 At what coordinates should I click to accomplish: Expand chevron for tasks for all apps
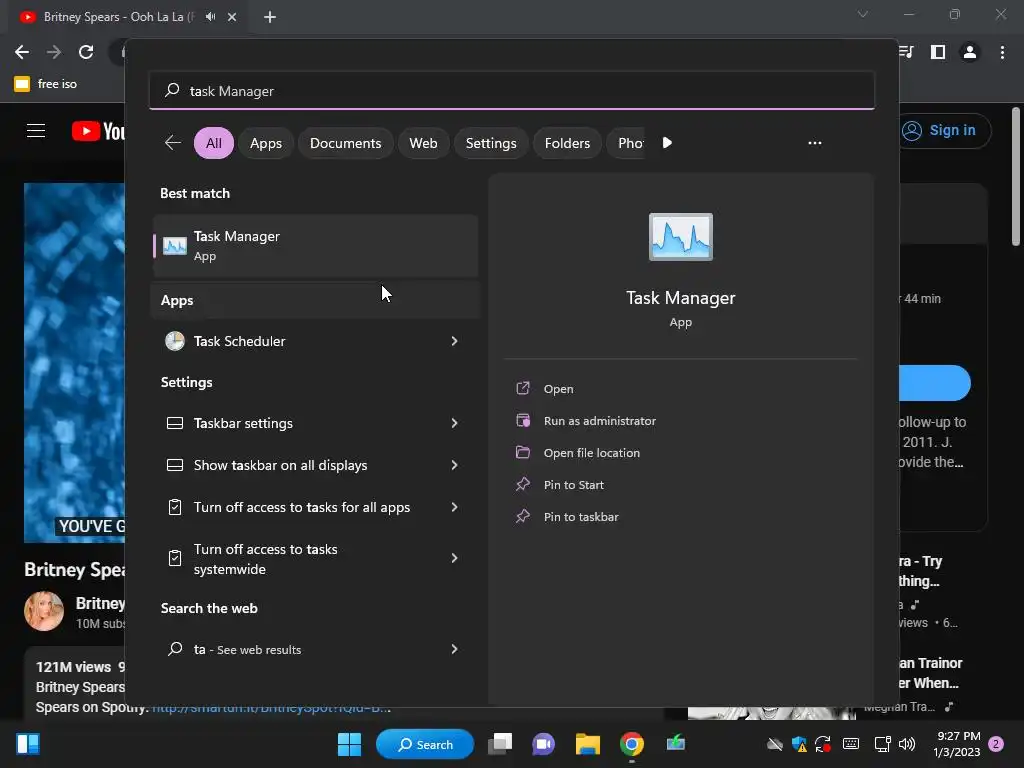tap(455, 507)
